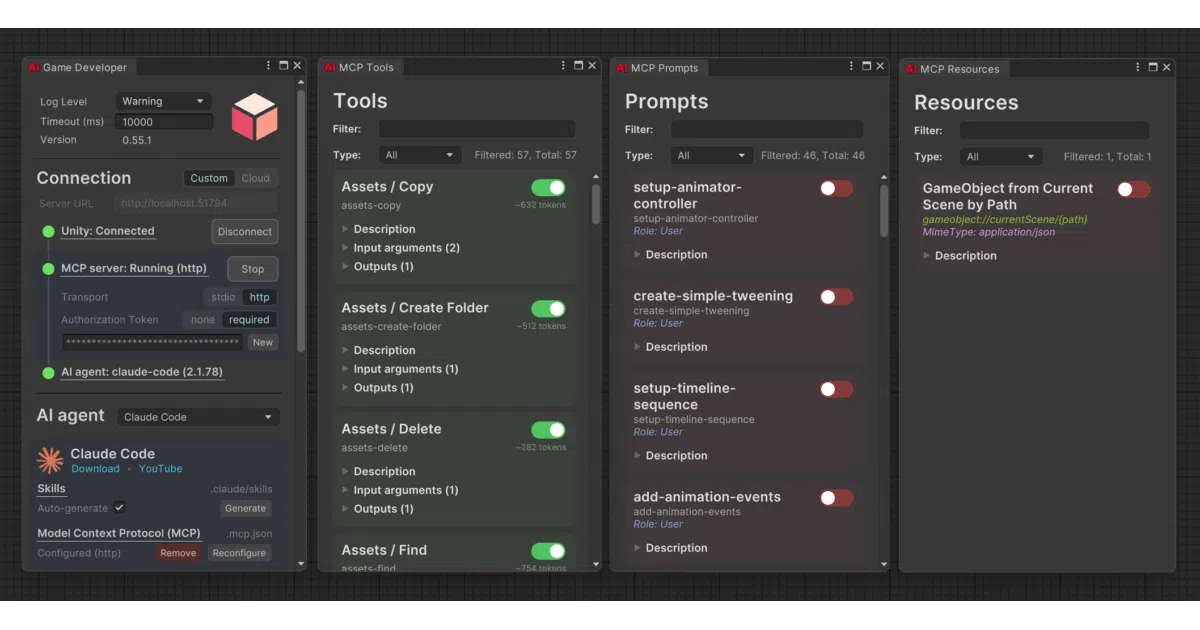The image size is (1200, 630).
Task: Click the pink cube logo icon
Action: click(x=254, y=117)
